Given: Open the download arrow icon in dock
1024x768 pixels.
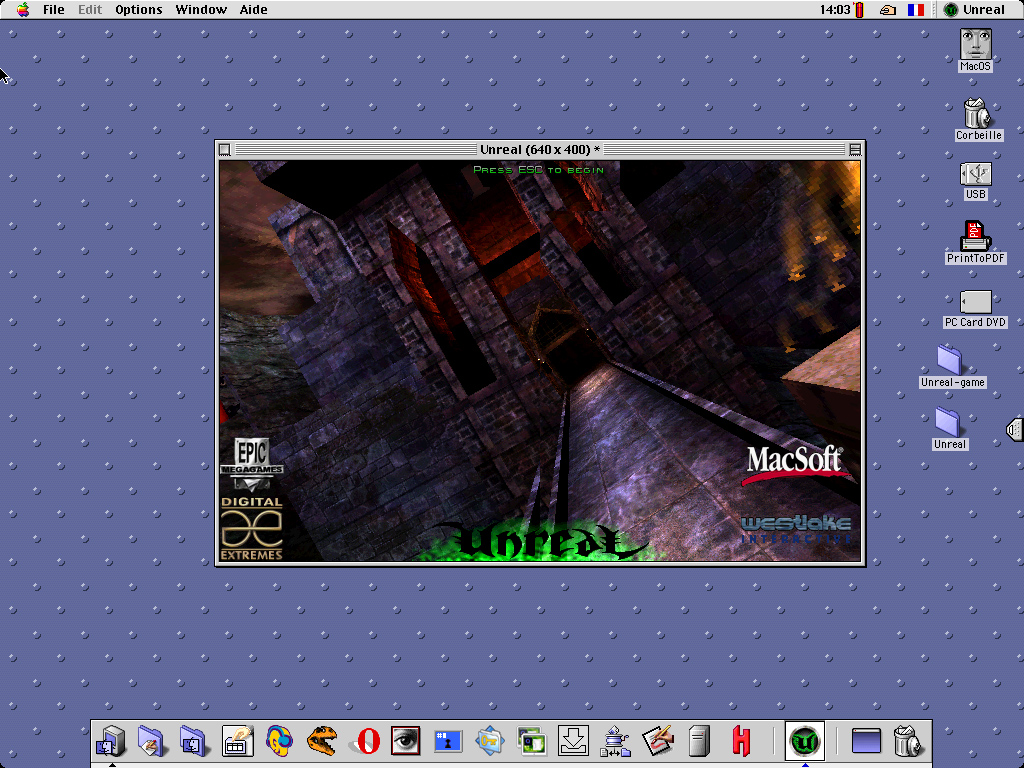Looking at the screenshot, I should 573,741.
